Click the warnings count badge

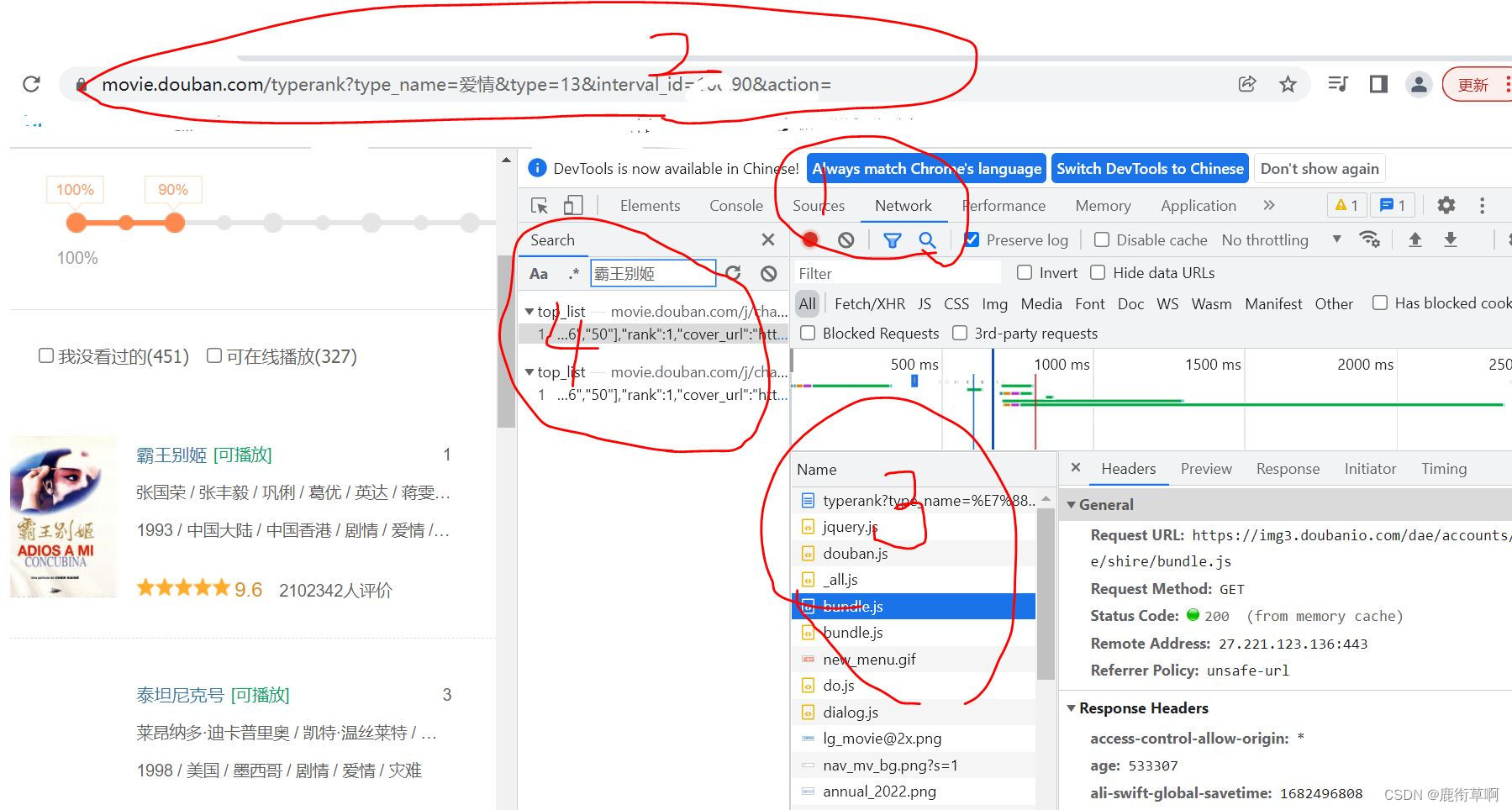[x=1347, y=205]
